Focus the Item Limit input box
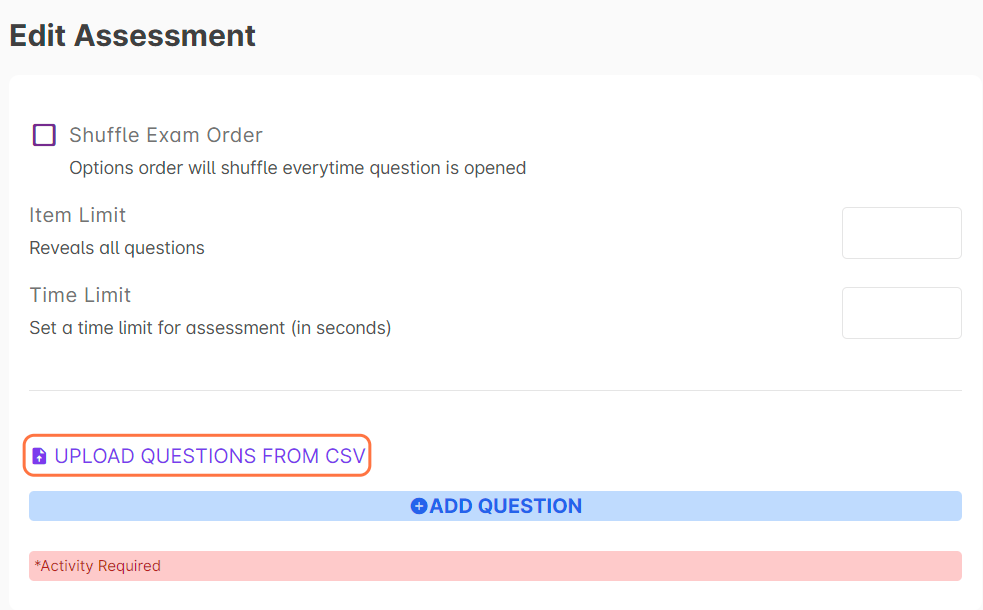The height and width of the screenshot is (610, 983). coord(901,233)
